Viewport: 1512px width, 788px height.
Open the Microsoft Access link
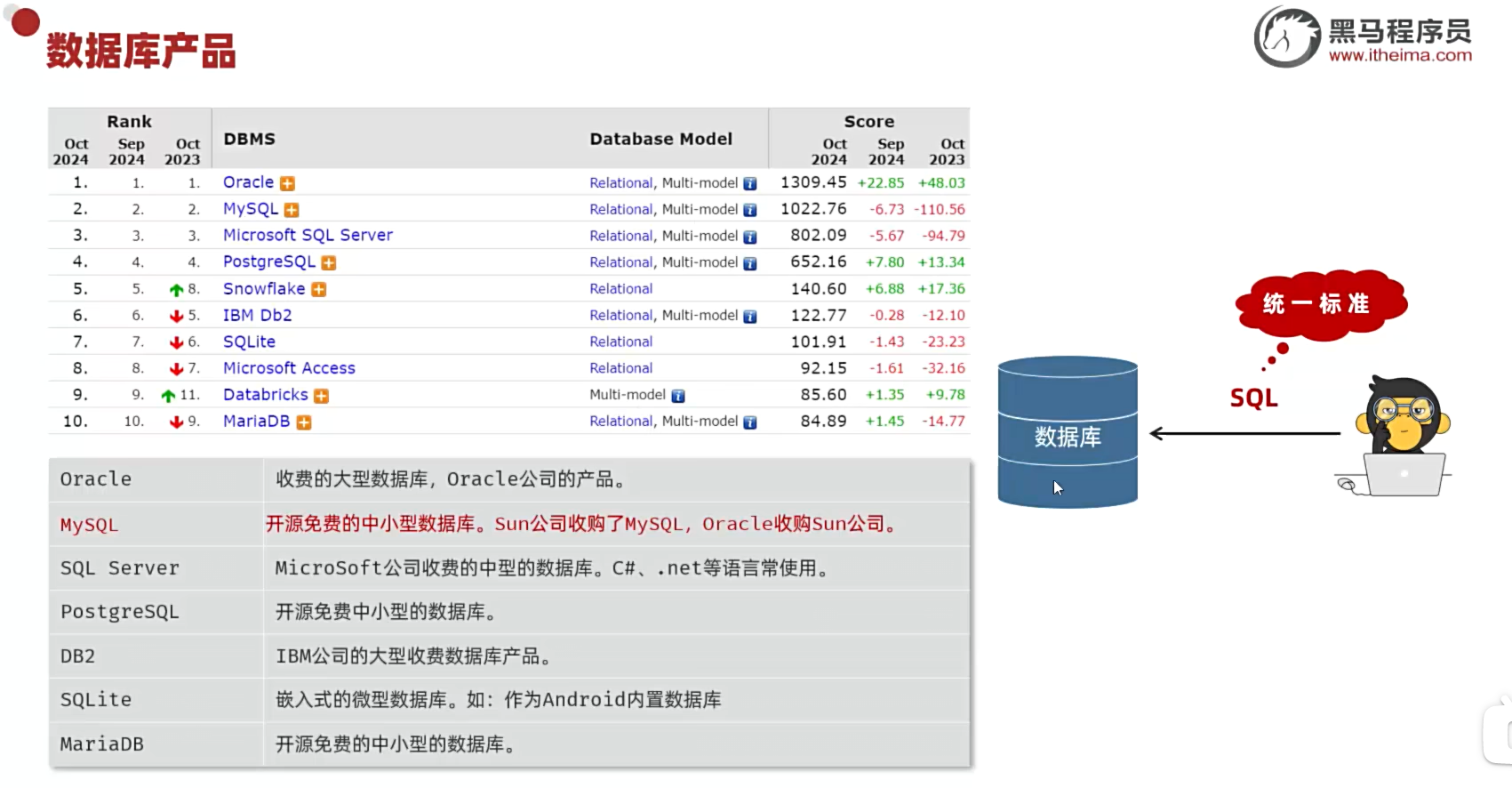[289, 368]
